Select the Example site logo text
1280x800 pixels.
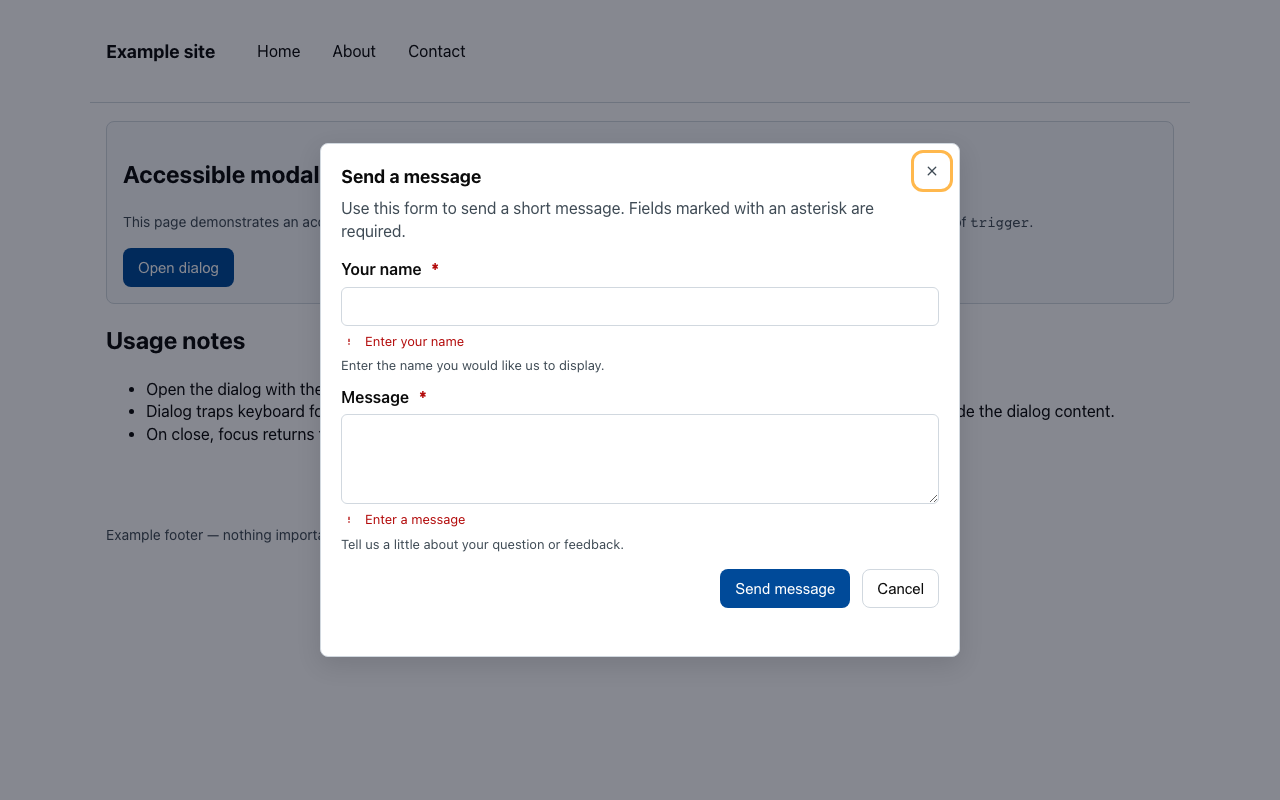[160, 51]
